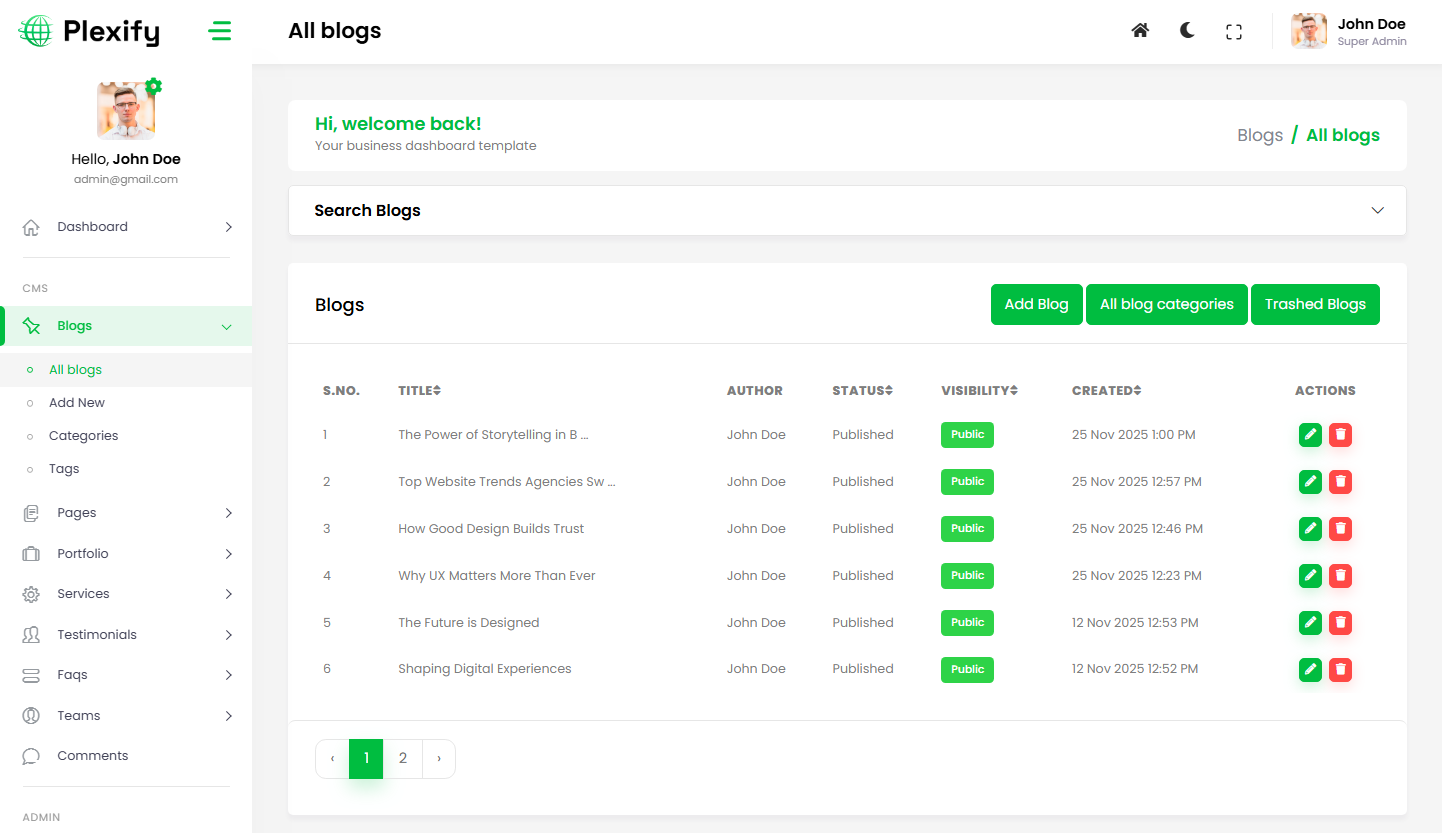Open Categories under Blogs submenu
Image resolution: width=1442 pixels, height=833 pixels.
pos(83,436)
